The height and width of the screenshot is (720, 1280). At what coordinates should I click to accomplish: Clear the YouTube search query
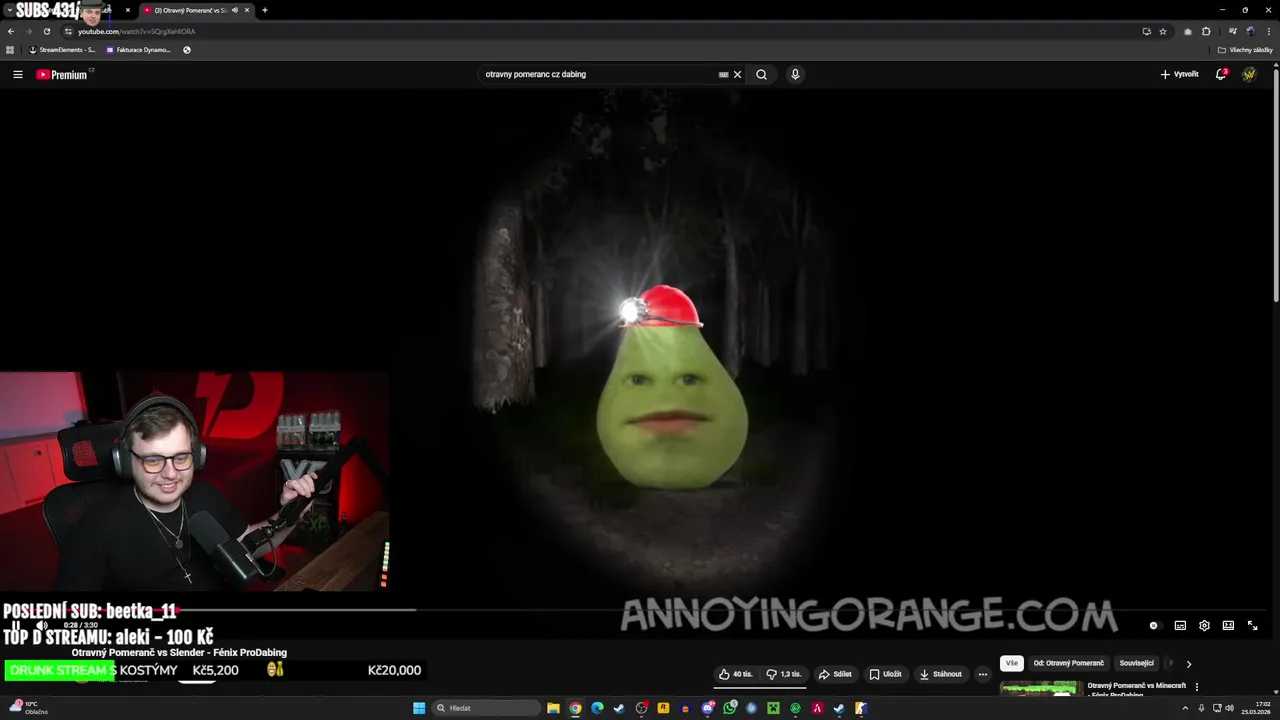[738, 74]
